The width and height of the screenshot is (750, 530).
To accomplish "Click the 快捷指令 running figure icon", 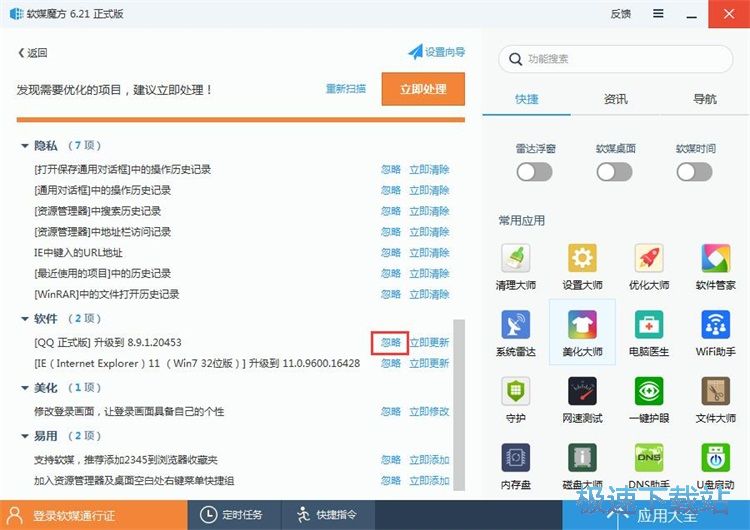I will 303,515.
